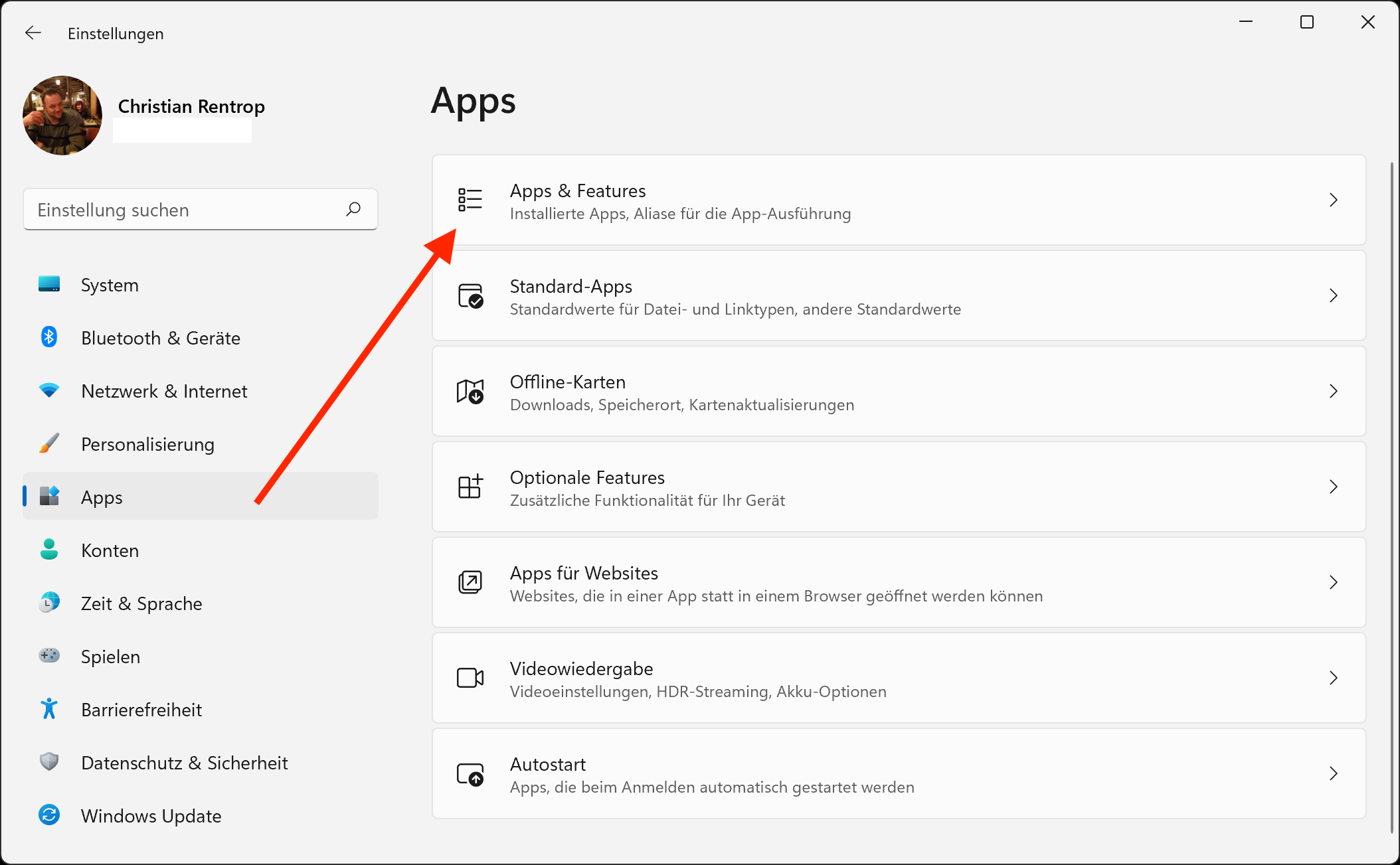Open Standard-Apps using its chevron

[x=1333, y=295]
